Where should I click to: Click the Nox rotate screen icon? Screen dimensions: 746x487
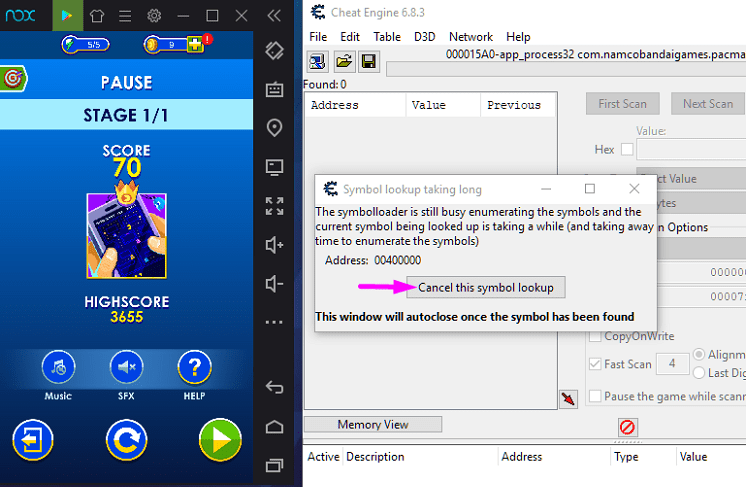(275, 50)
